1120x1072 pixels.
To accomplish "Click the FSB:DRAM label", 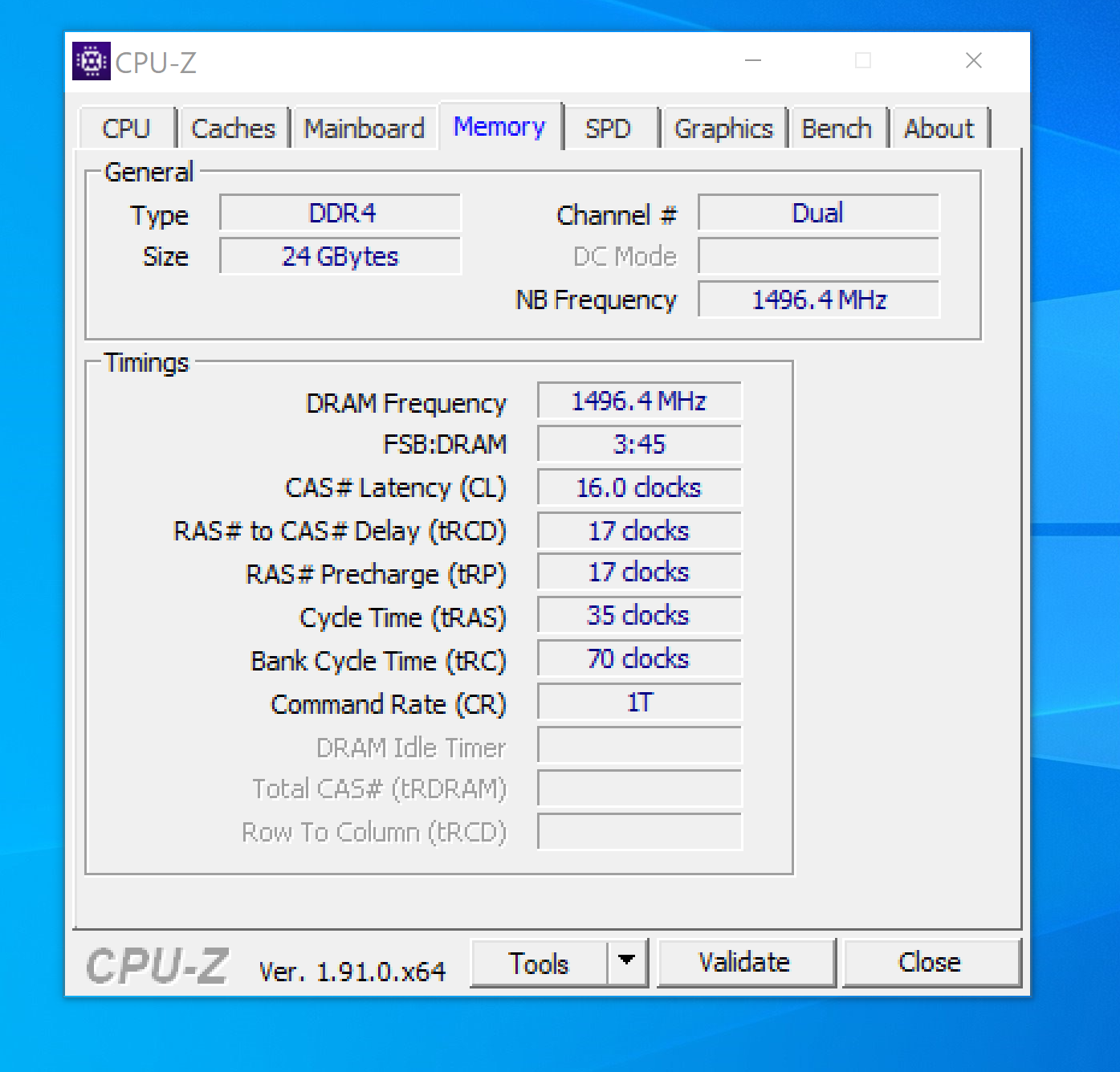I will point(445,444).
